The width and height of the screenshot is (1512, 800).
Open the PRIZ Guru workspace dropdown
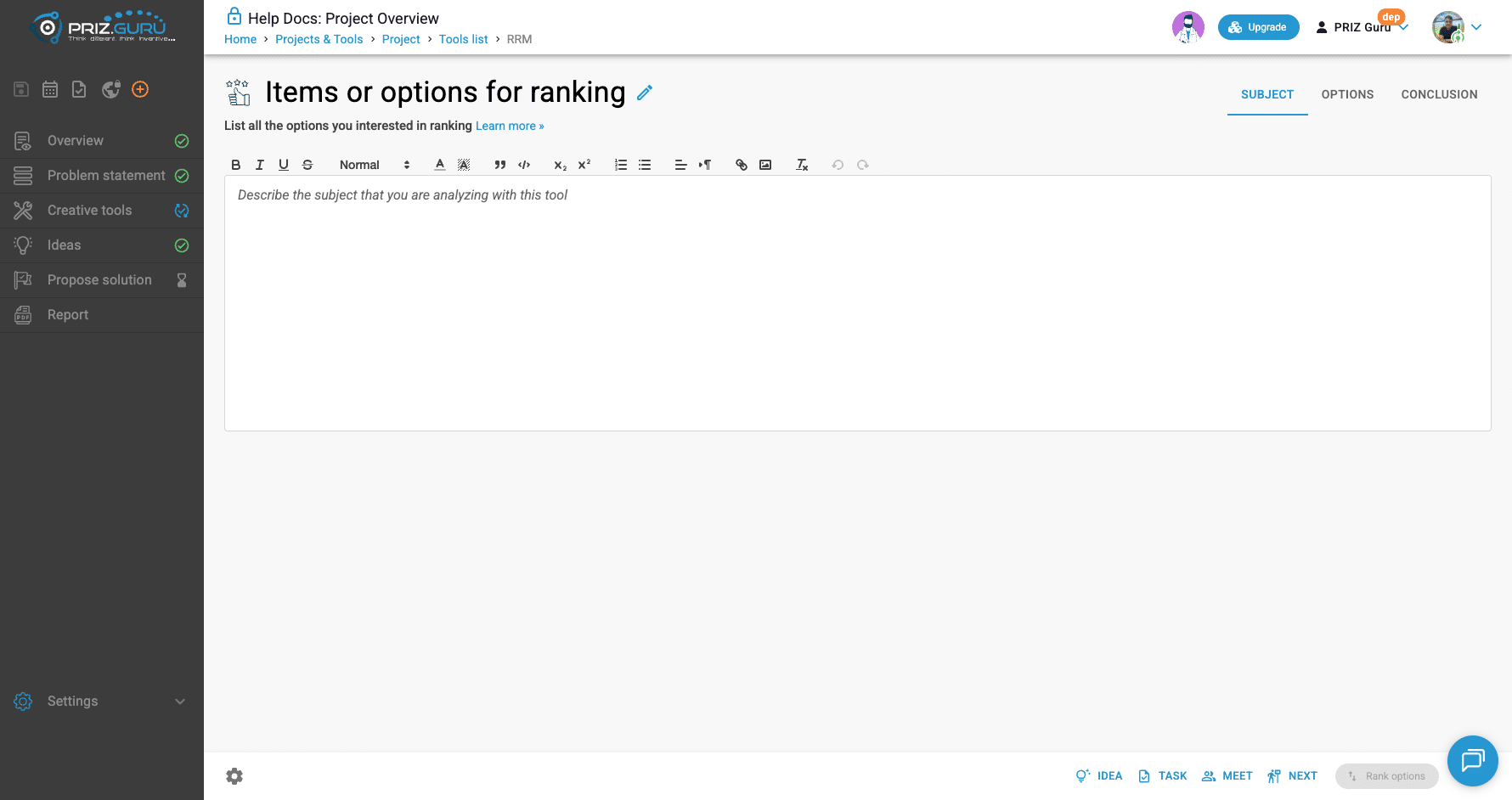click(x=1362, y=27)
